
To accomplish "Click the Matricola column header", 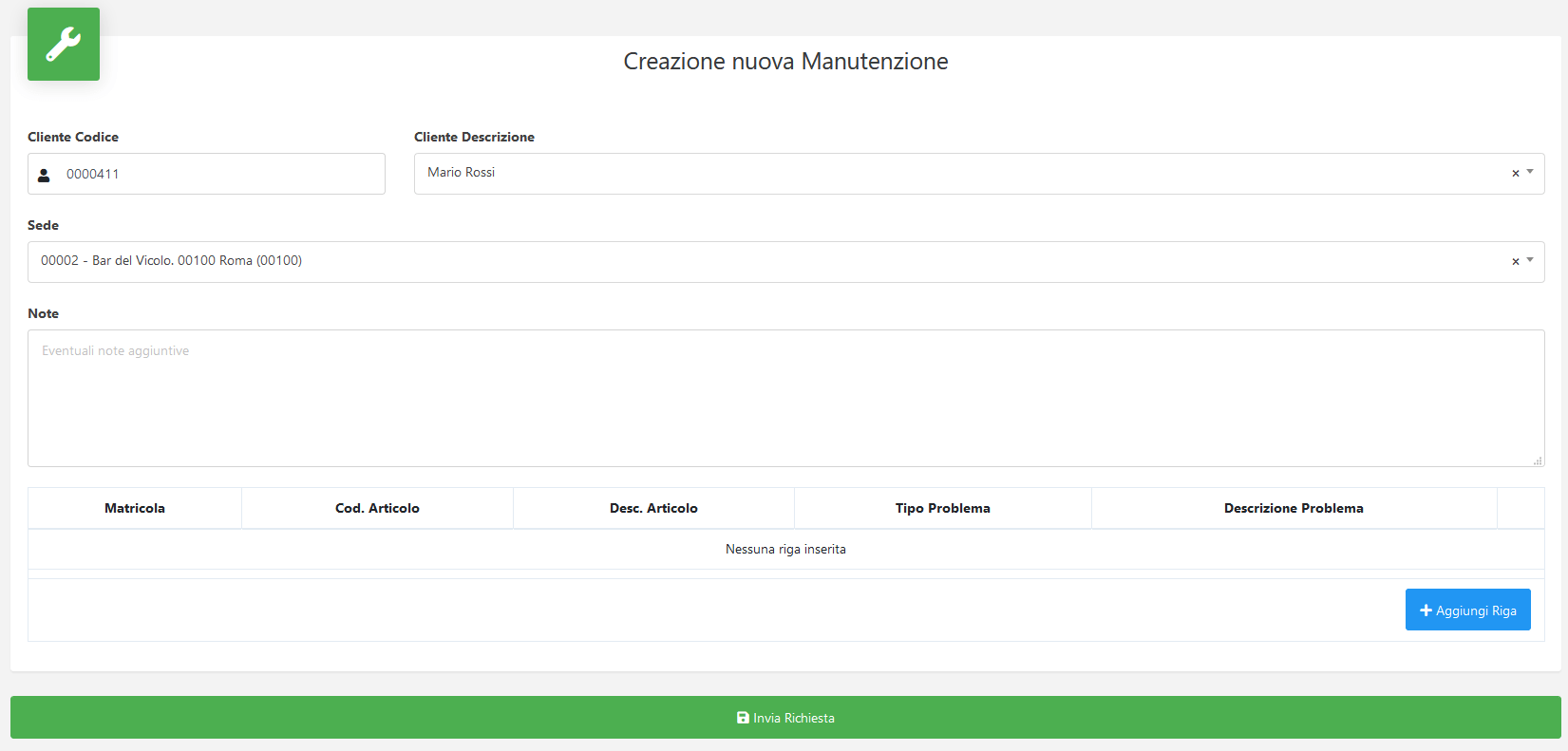I will (135, 508).
